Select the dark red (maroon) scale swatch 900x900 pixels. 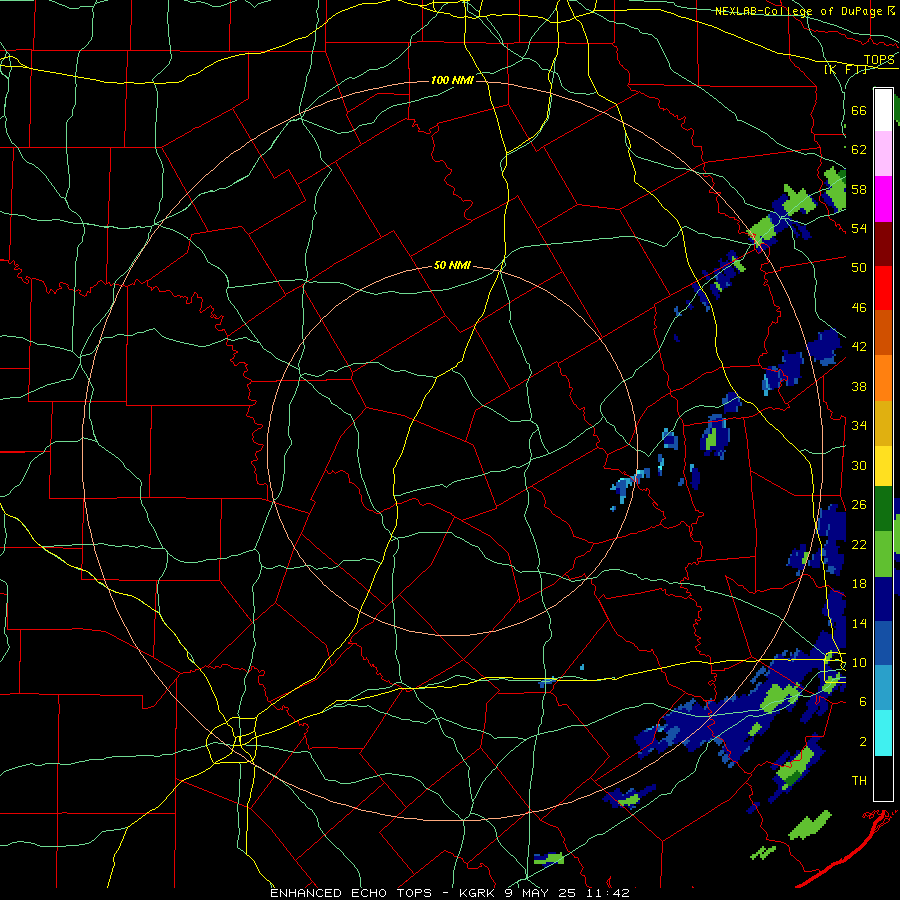point(883,243)
